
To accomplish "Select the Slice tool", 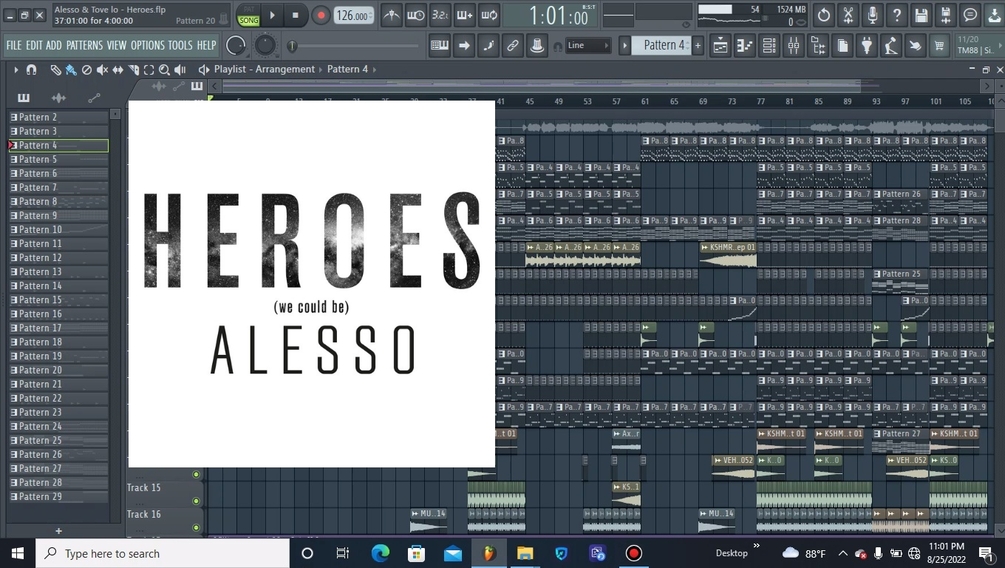I will [x=133, y=69].
